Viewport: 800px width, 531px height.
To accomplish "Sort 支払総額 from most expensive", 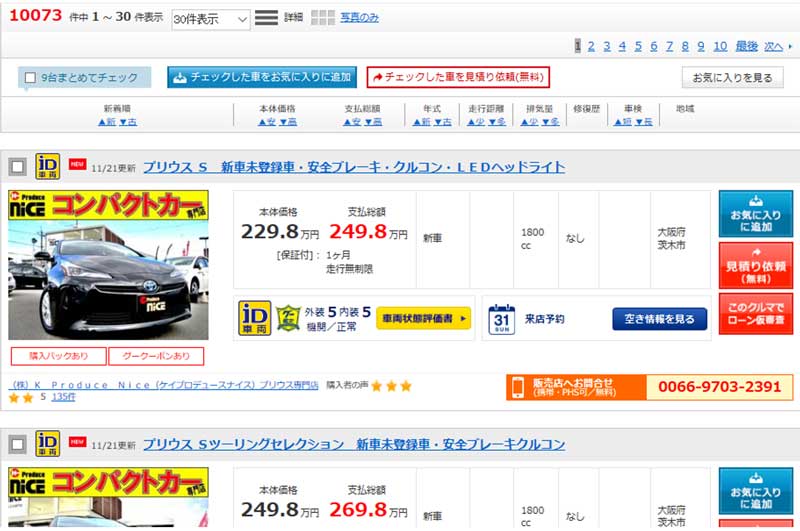I will tap(372, 122).
